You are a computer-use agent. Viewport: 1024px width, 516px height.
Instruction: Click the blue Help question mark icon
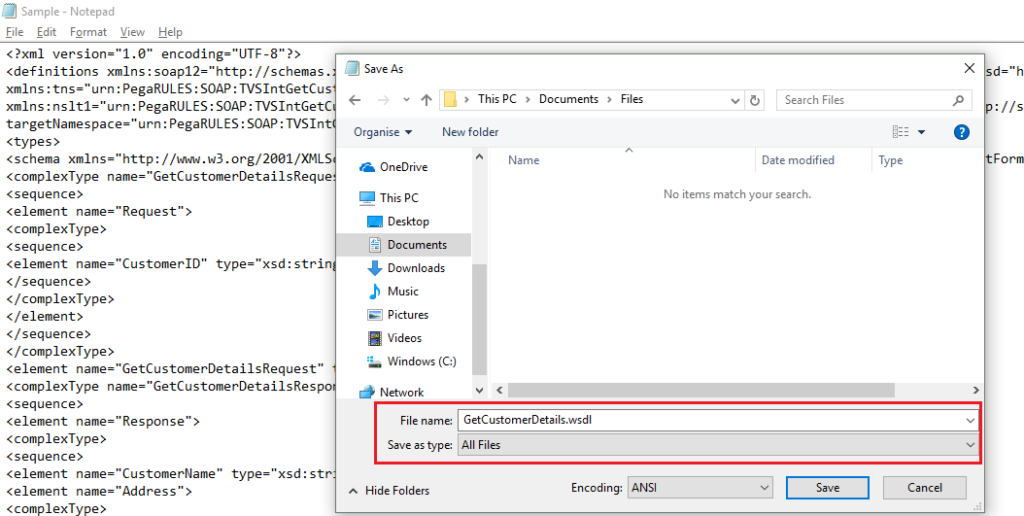click(961, 132)
